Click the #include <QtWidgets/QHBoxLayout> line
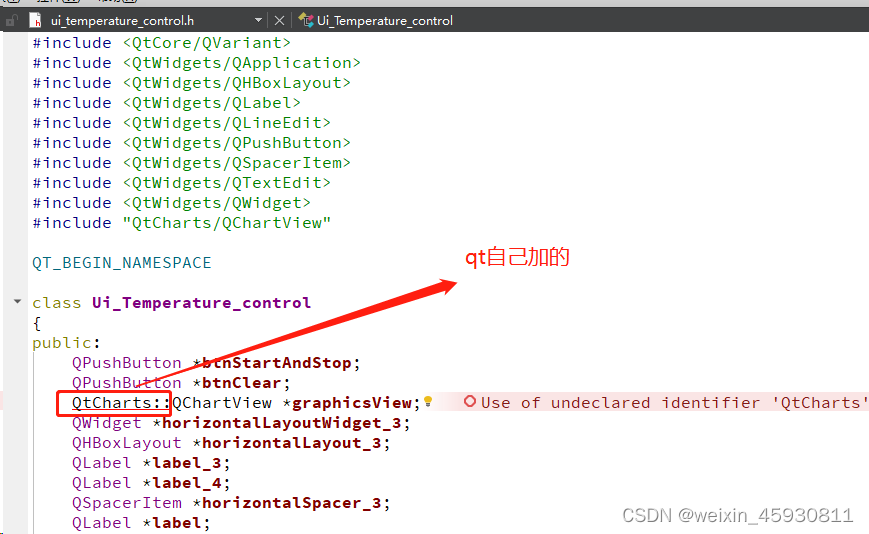The height and width of the screenshot is (534, 869). click(x=191, y=83)
